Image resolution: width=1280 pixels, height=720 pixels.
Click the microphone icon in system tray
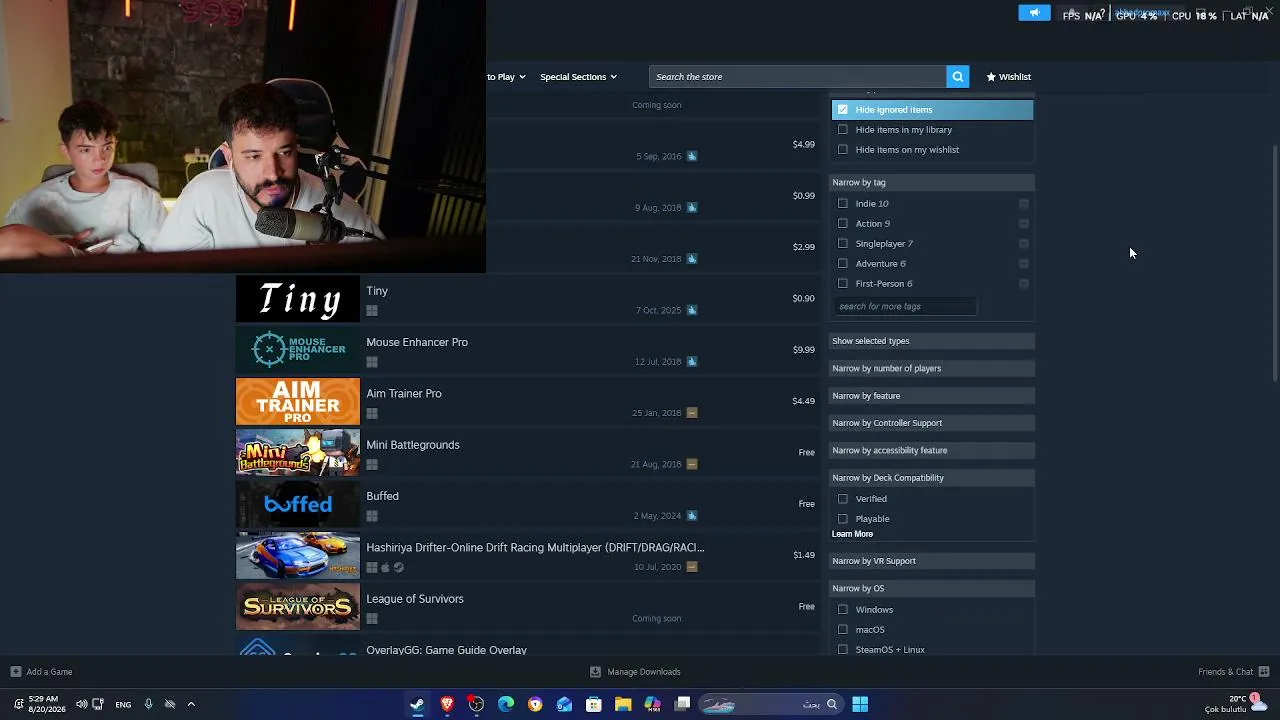[x=148, y=704]
